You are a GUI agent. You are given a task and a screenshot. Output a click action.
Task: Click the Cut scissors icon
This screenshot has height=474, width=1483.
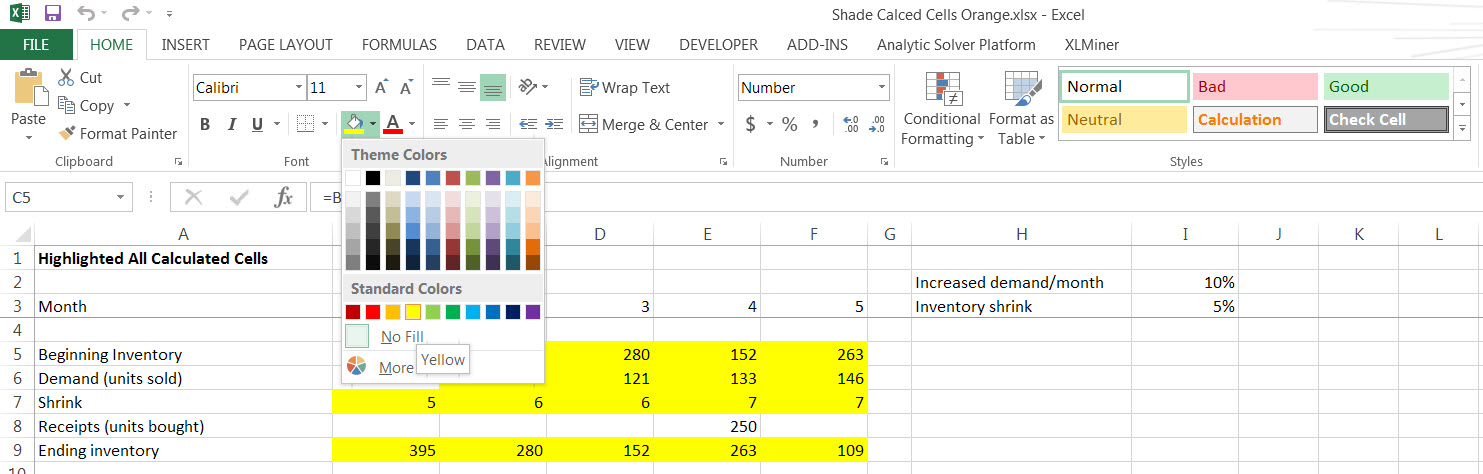[x=67, y=77]
